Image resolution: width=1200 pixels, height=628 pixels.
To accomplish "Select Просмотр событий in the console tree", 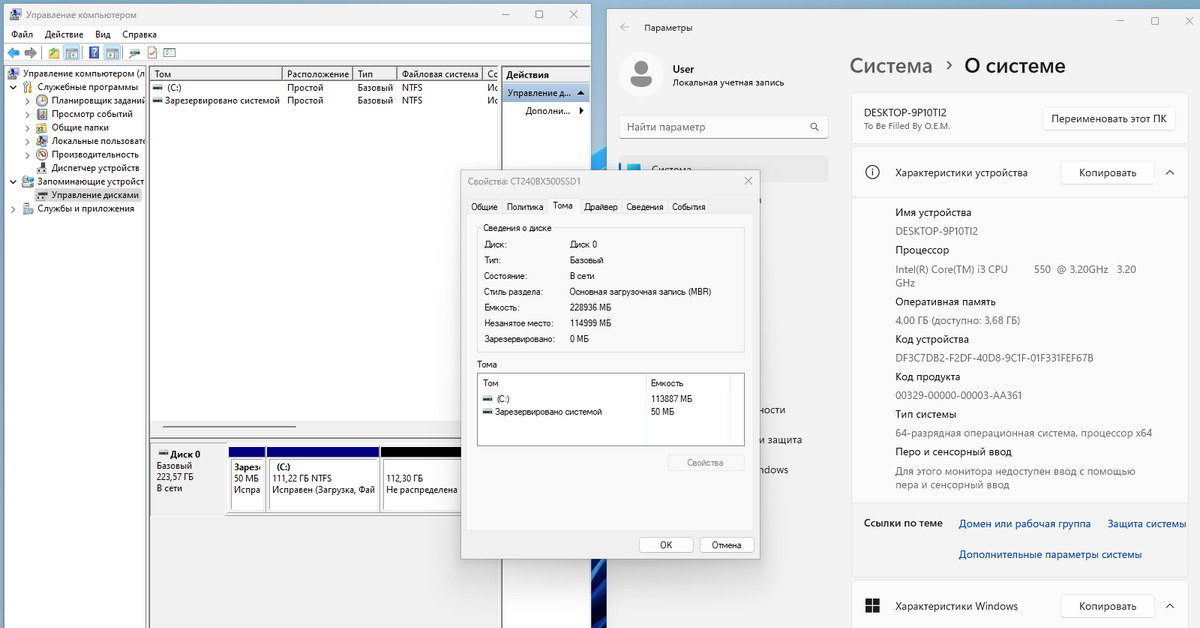I will pos(91,114).
